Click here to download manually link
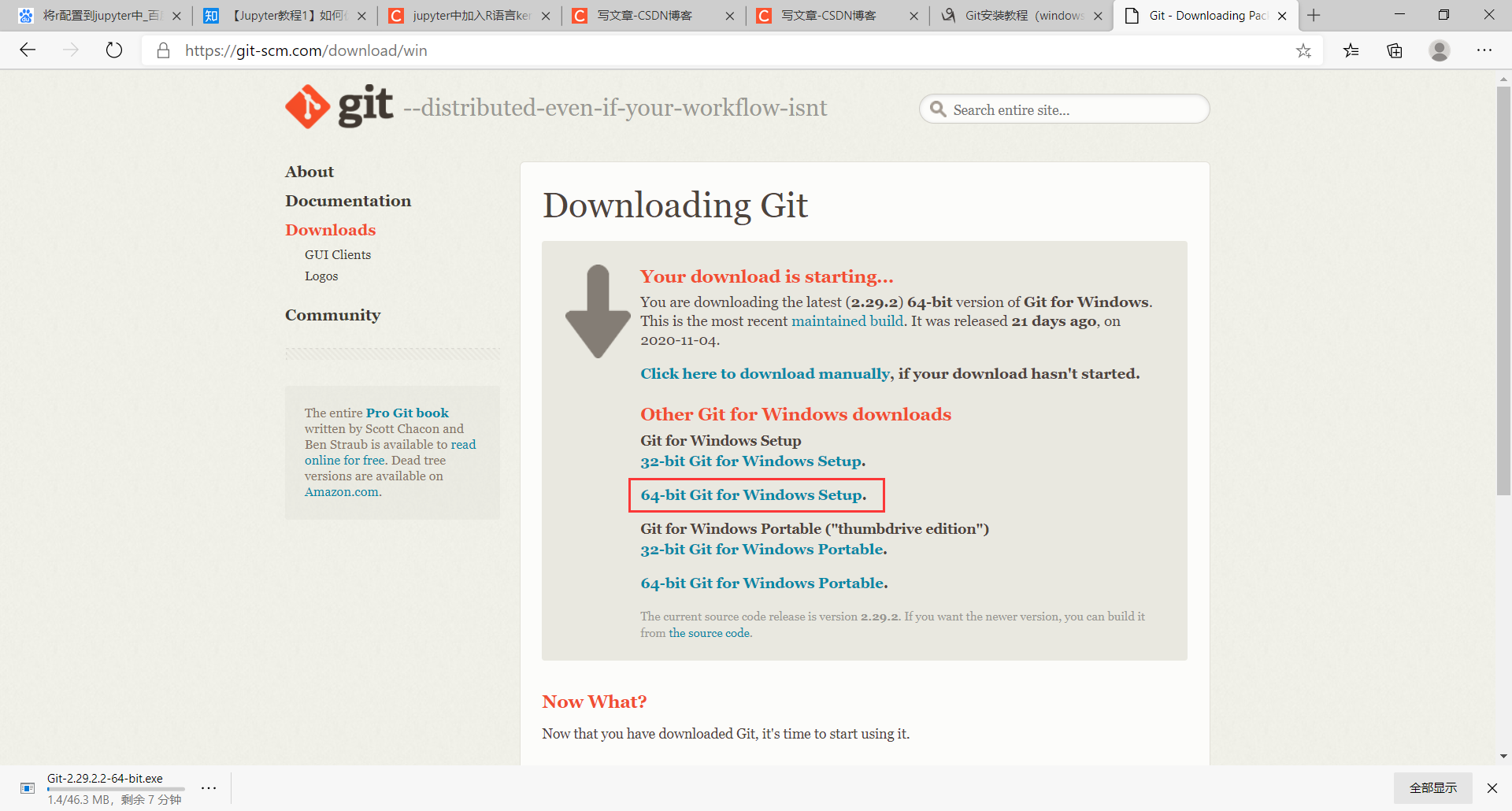Image resolution: width=1512 pixels, height=811 pixels. pos(765,373)
